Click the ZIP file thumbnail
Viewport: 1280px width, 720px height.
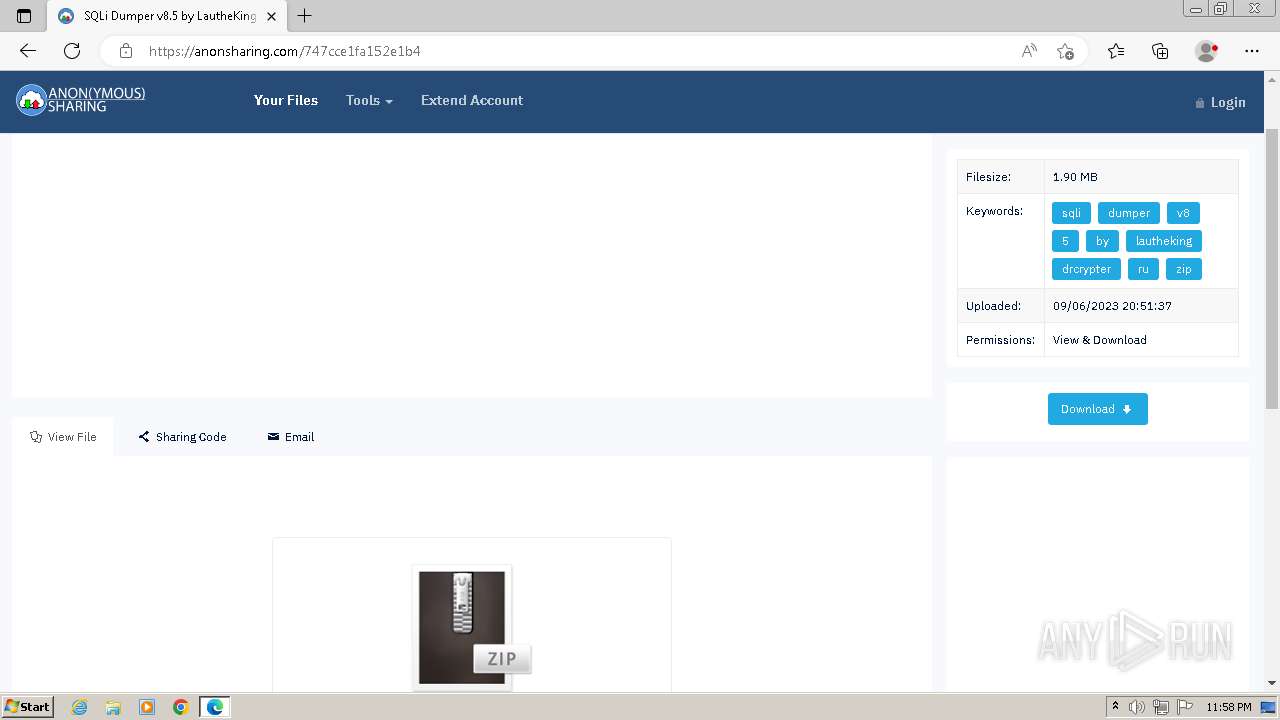[471, 628]
